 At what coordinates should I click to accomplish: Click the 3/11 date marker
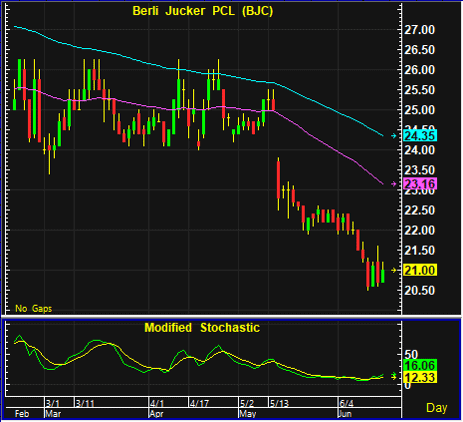click(x=85, y=404)
